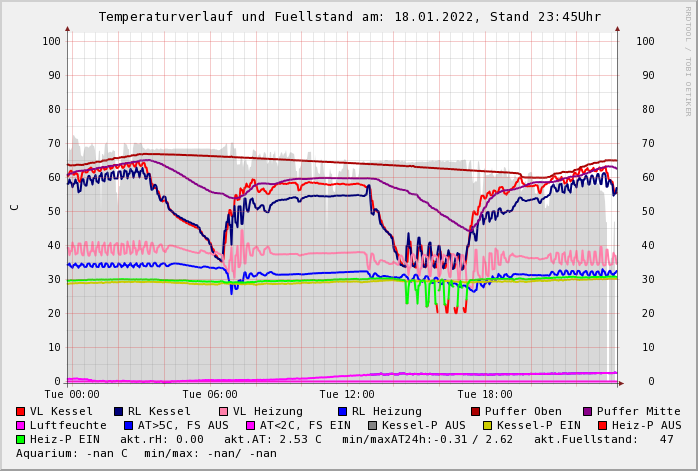Click the red VL Kessel legend swatch
This screenshot has height=471, width=698.
tap(20, 411)
